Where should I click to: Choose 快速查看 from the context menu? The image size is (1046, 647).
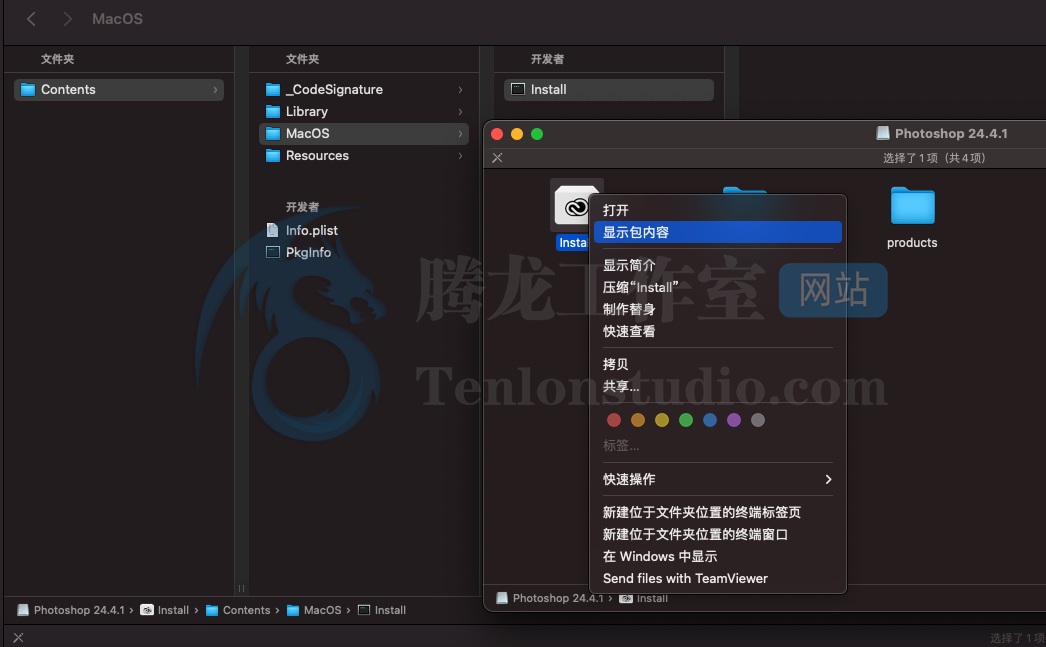(x=718, y=332)
